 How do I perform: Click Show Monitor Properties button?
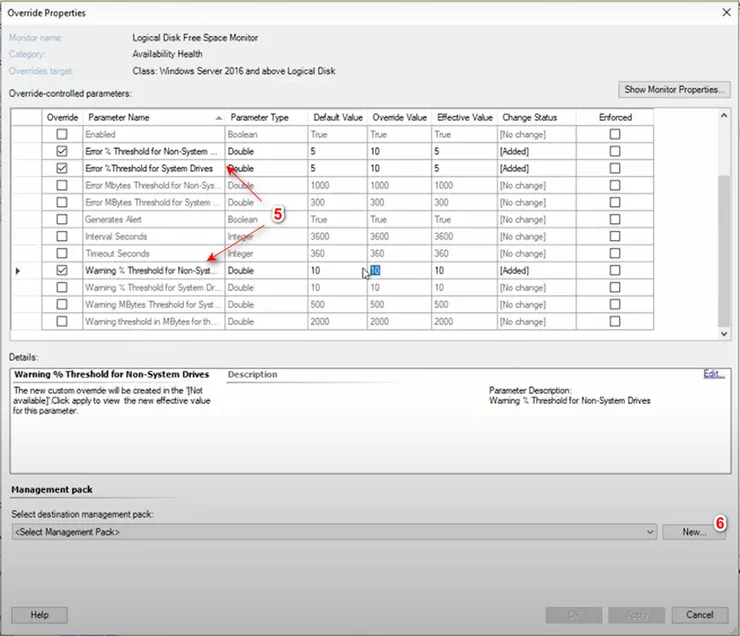674,90
